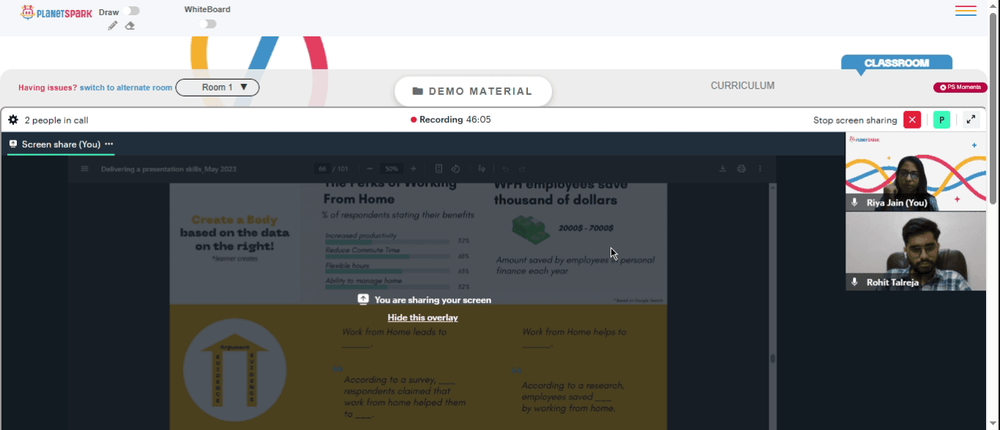Click the PDF annotate draw icon
1000x430 pixels.
(x=482, y=168)
